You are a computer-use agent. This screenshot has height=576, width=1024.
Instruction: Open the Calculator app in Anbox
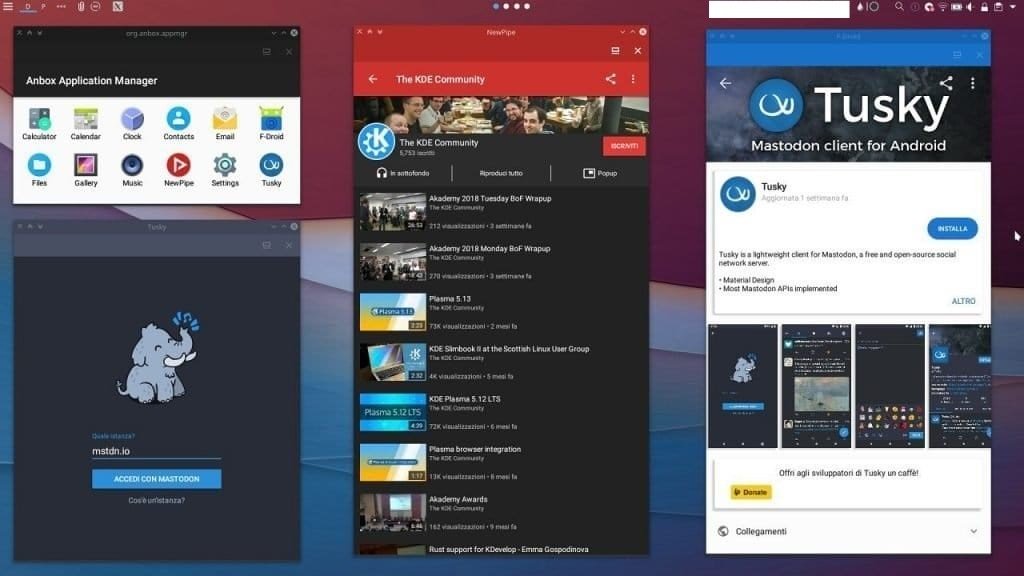click(x=39, y=123)
